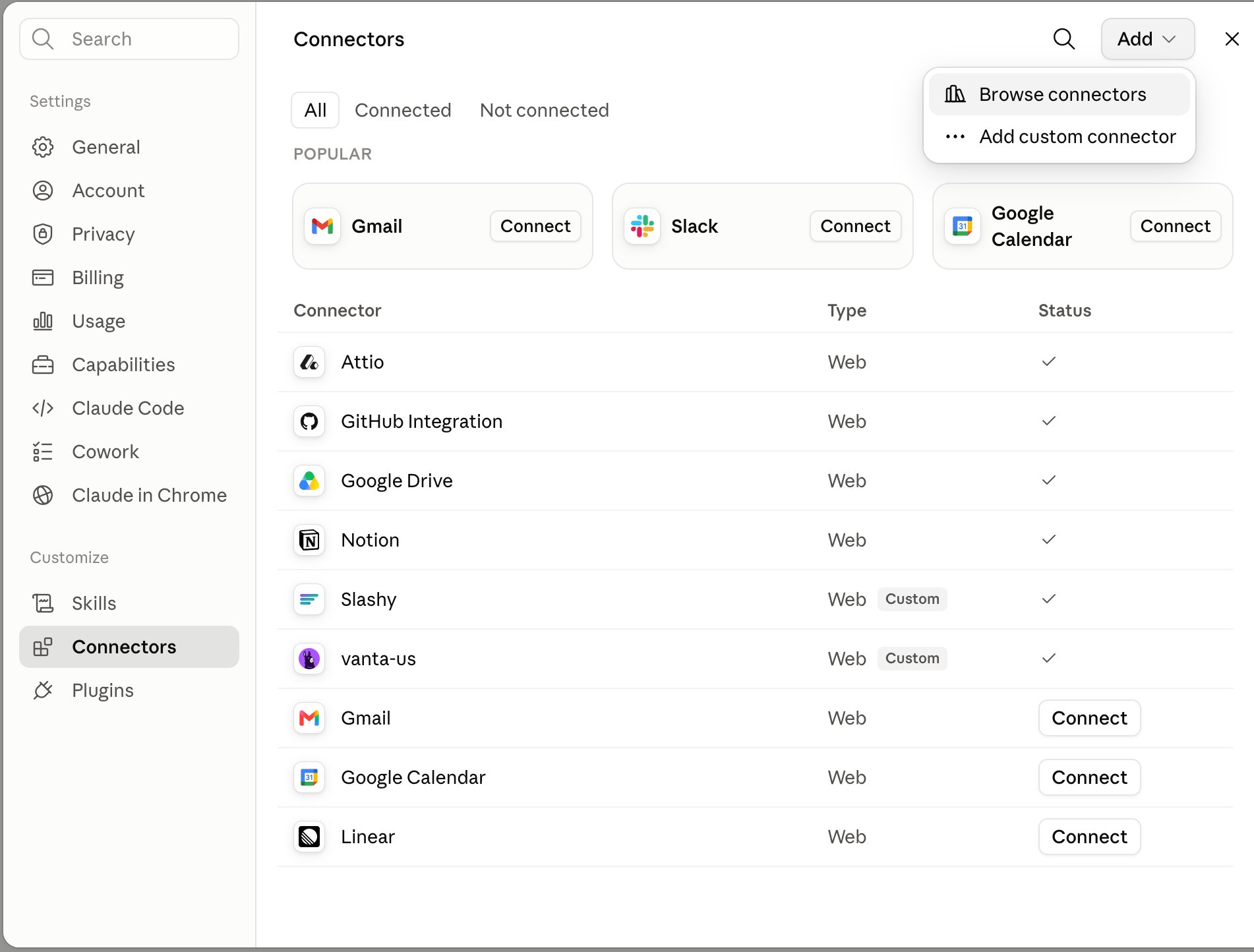Click the Billing card icon
This screenshot has height=952, width=1254.
pyautogui.click(x=43, y=278)
